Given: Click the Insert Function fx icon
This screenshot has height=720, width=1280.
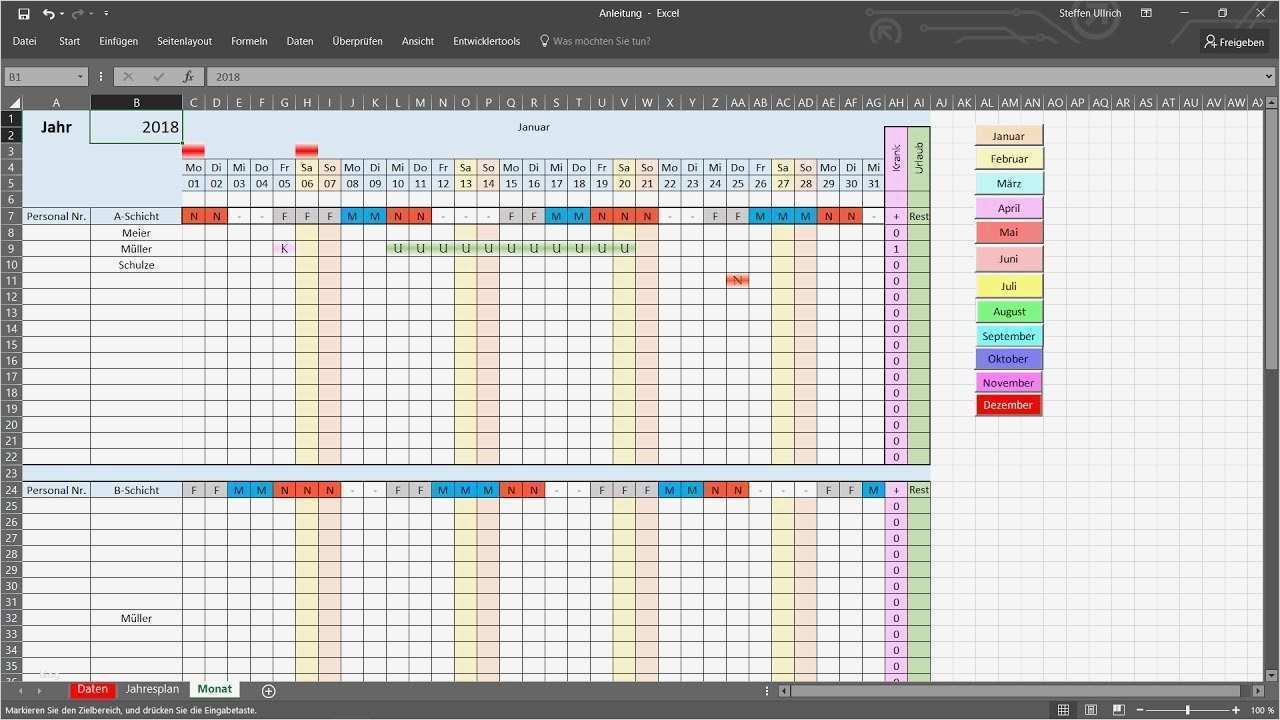Looking at the screenshot, I should coord(188,77).
